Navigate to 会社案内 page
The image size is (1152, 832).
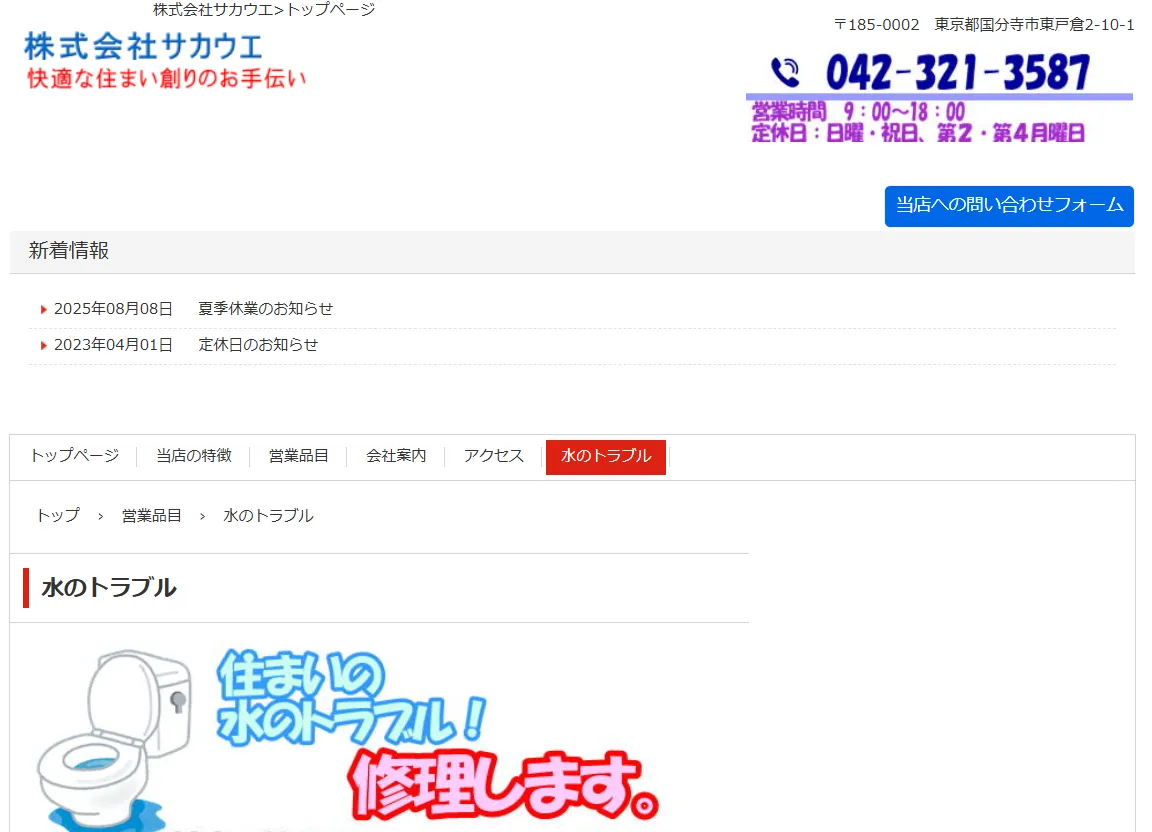396,456
